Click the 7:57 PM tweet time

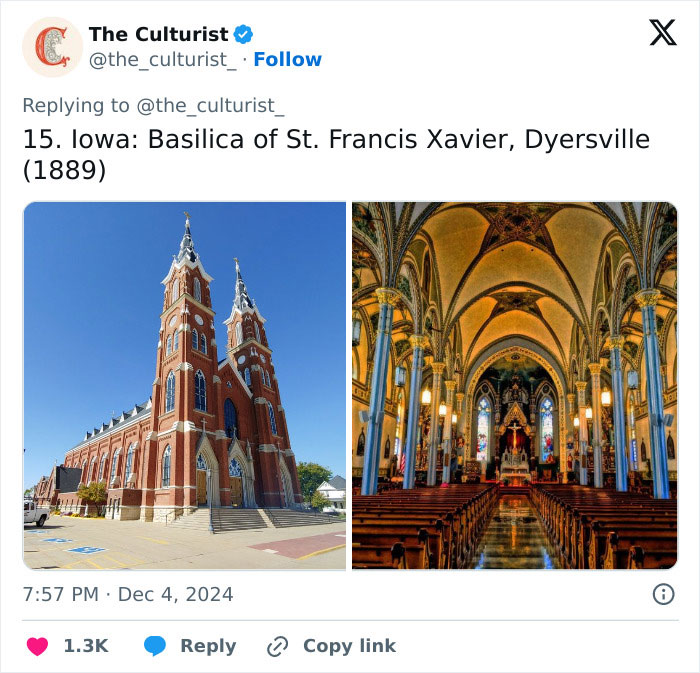click(x=60, y=594)
